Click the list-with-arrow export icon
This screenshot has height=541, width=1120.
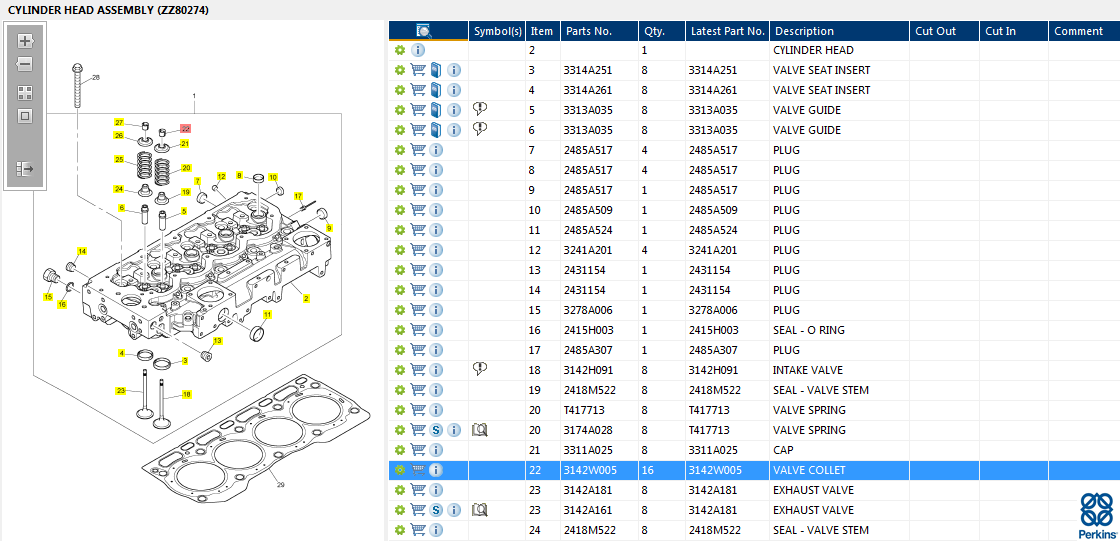[x=25, y=169]
